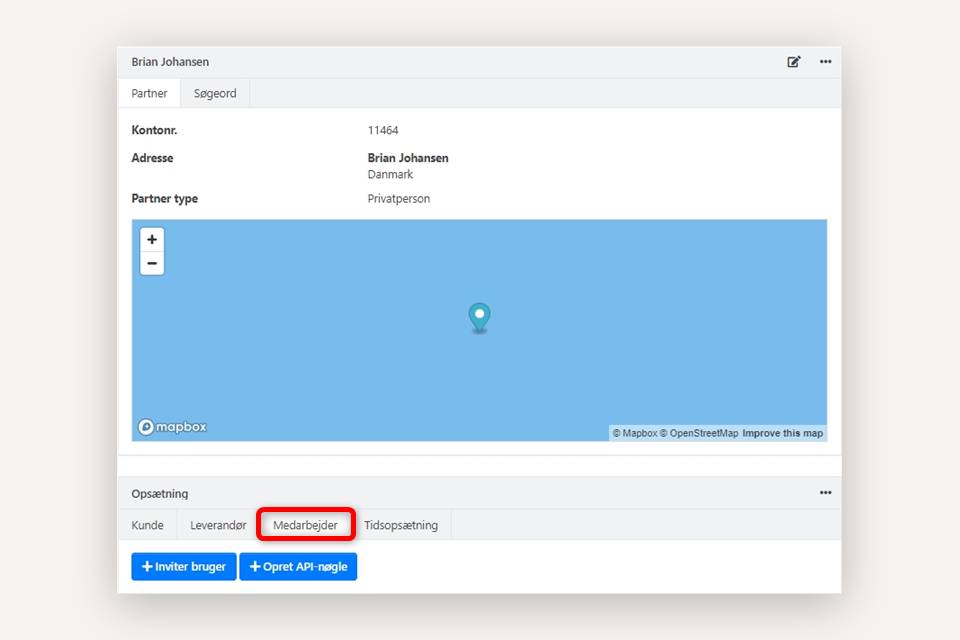The width and height of the screenshot is (960, 640).
Task: Open the Tidsopsætning tab
Action: 401,525
